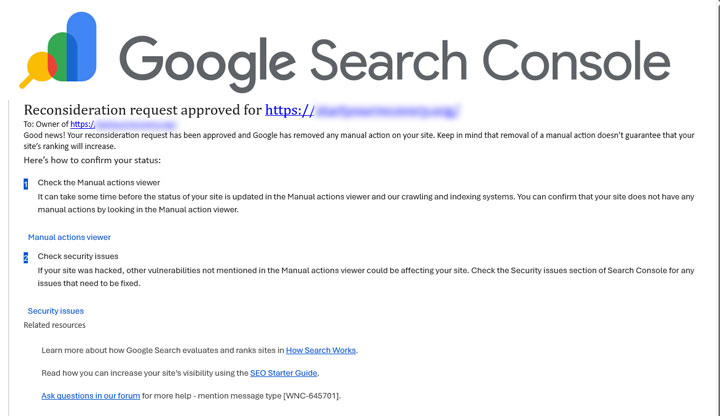This screenshot has width=720, height=416.
Task: Open the blue "Manual actions viewer" link
Action: coord(69,238)
